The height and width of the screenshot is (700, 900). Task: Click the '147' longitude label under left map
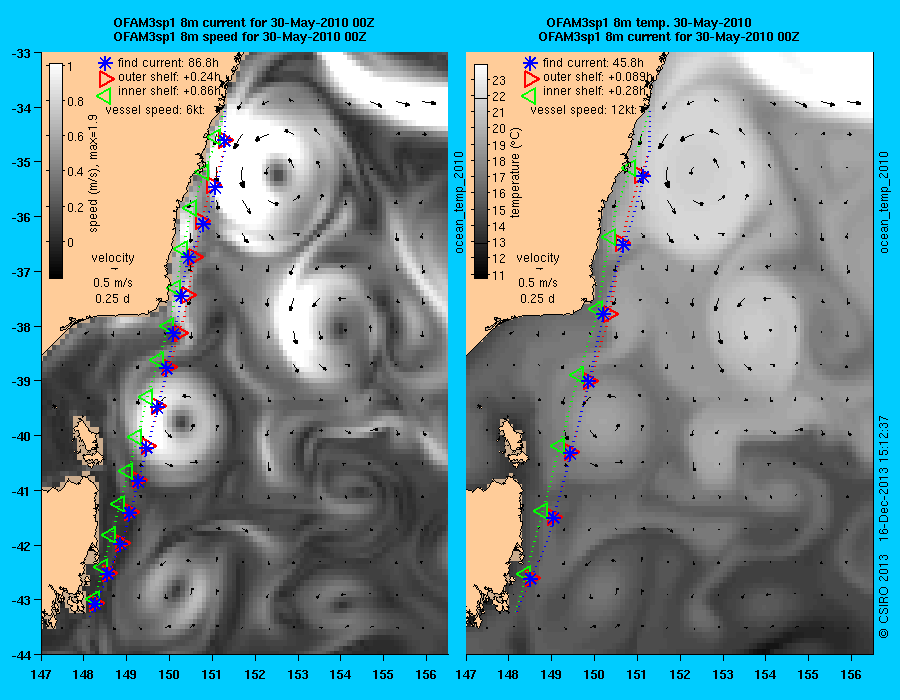pos(41,675)
